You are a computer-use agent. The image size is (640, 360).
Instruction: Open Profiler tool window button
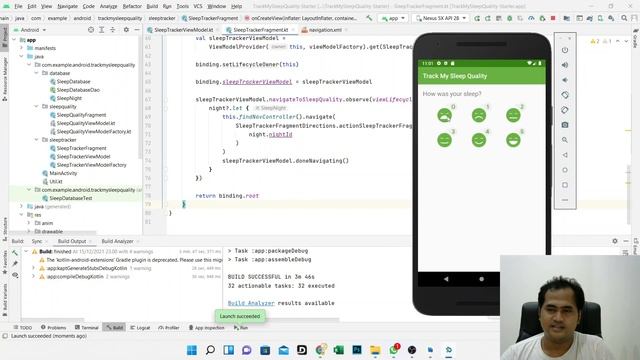(x=169, y=328)
